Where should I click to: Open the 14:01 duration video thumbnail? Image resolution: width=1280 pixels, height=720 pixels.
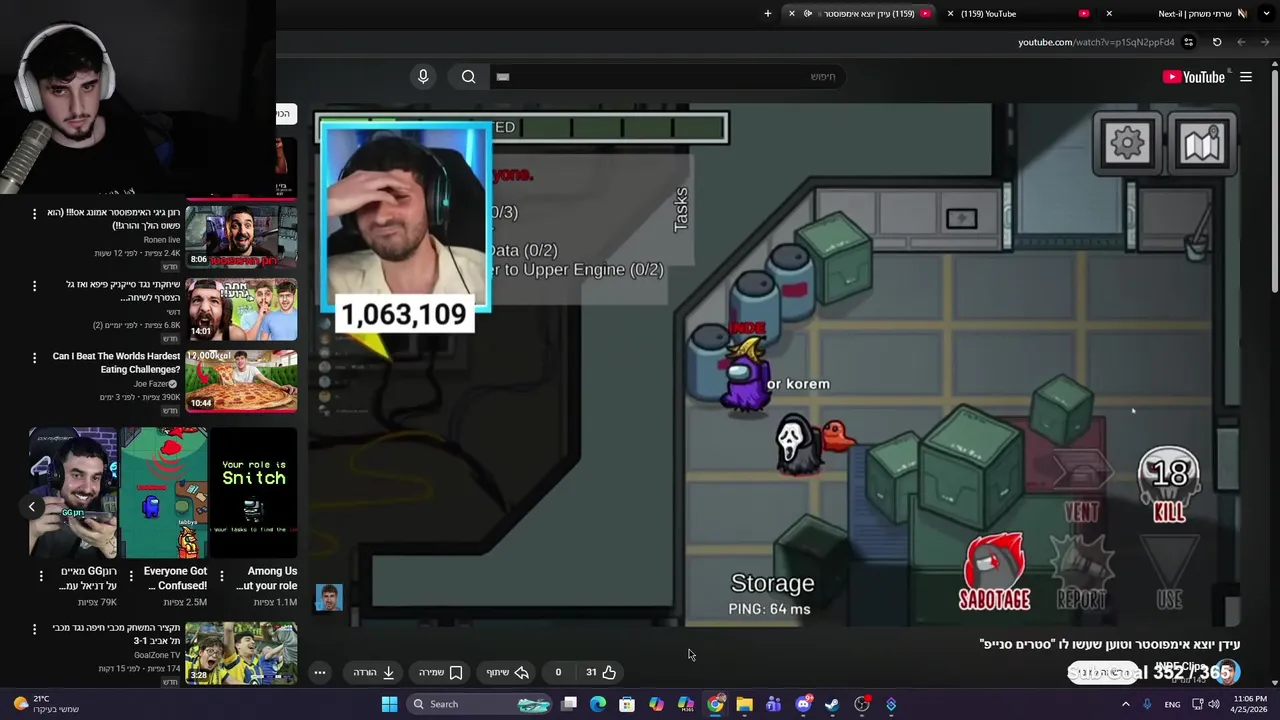coord(241,309)
